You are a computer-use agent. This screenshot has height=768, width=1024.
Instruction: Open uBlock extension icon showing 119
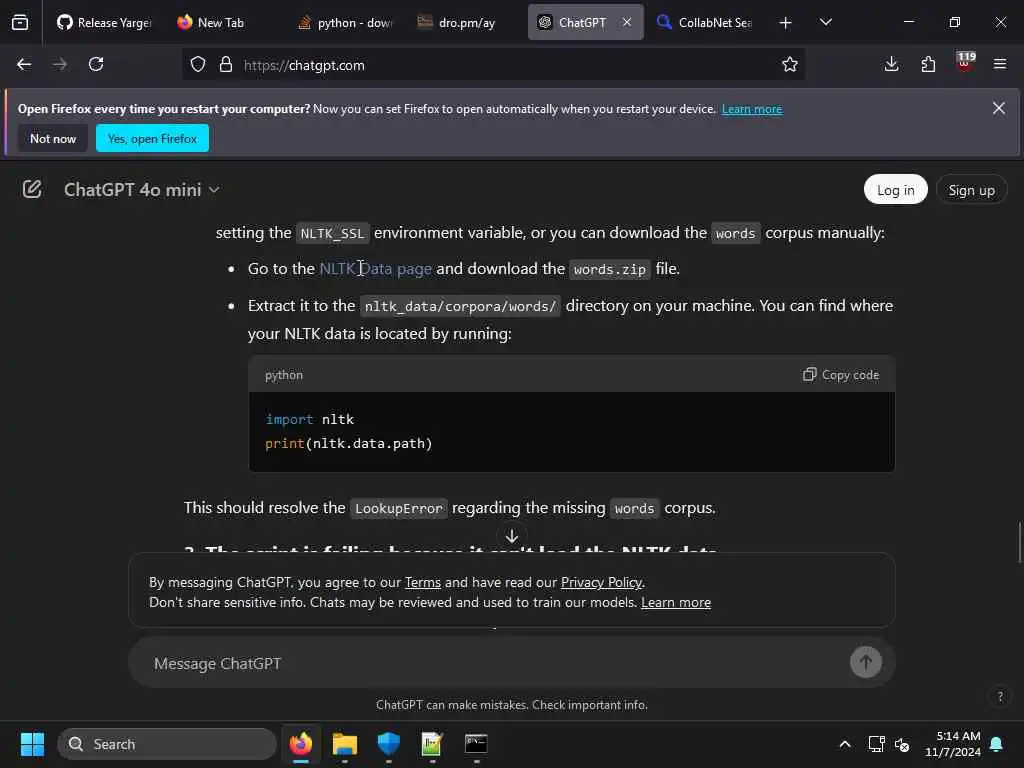pyautogui.click(x=965, y=63)
